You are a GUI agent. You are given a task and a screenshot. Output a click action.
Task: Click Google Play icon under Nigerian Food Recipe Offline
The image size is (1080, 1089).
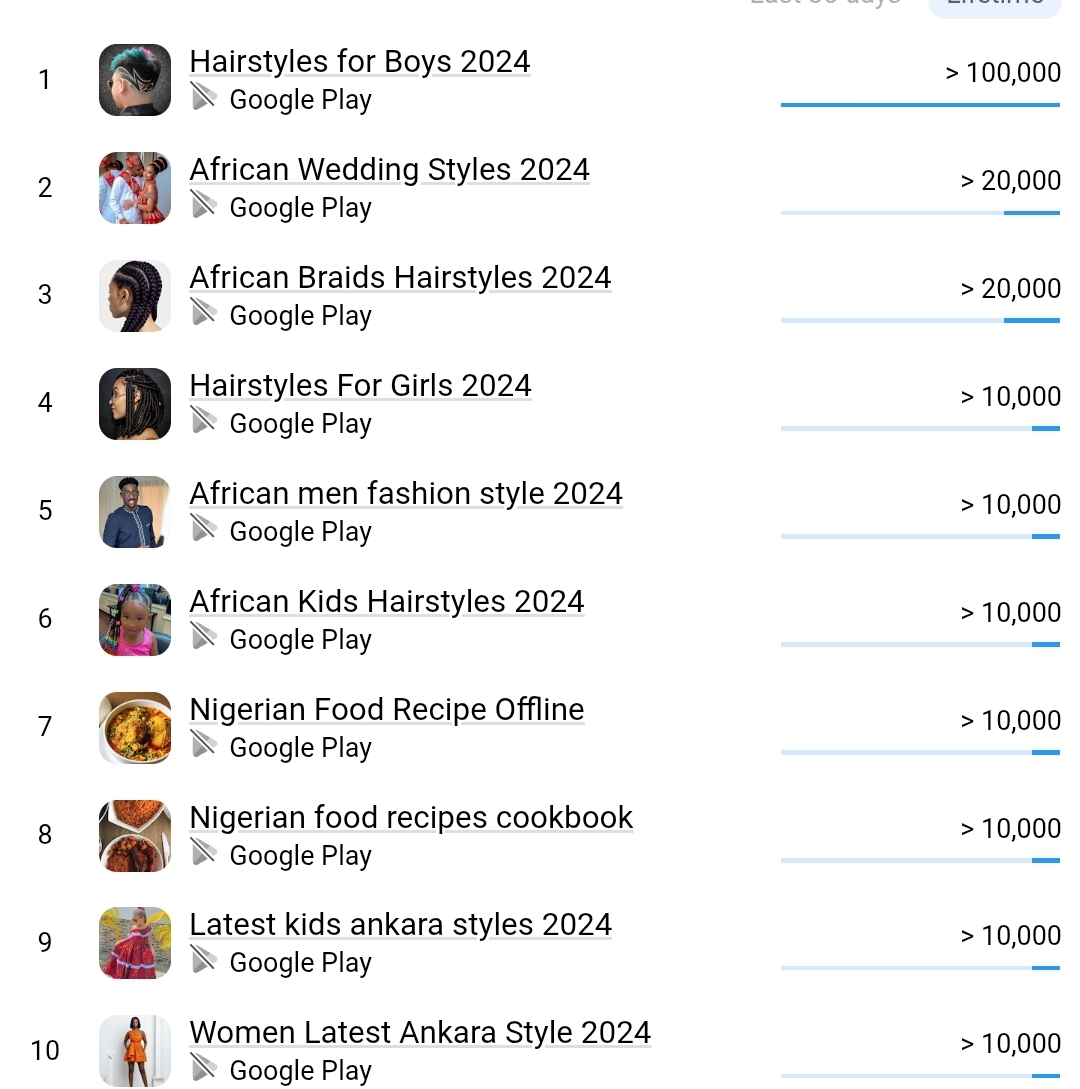coord(204,745)
